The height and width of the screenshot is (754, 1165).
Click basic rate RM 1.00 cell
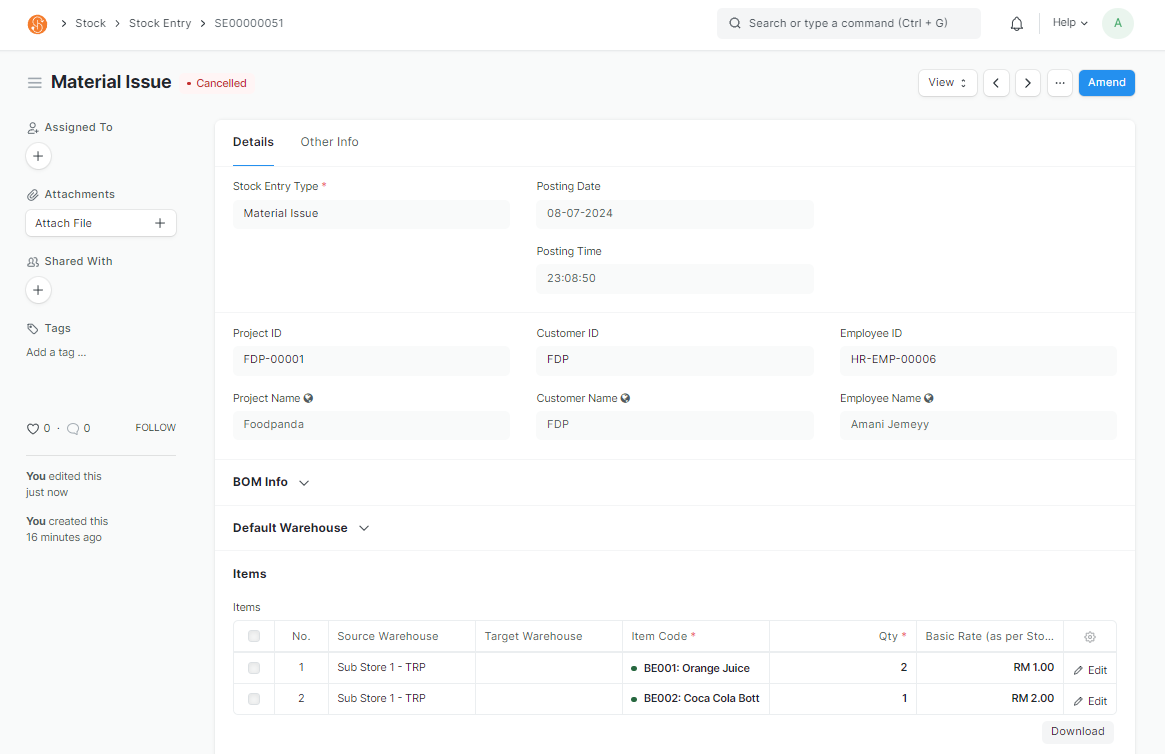point(990,668)
